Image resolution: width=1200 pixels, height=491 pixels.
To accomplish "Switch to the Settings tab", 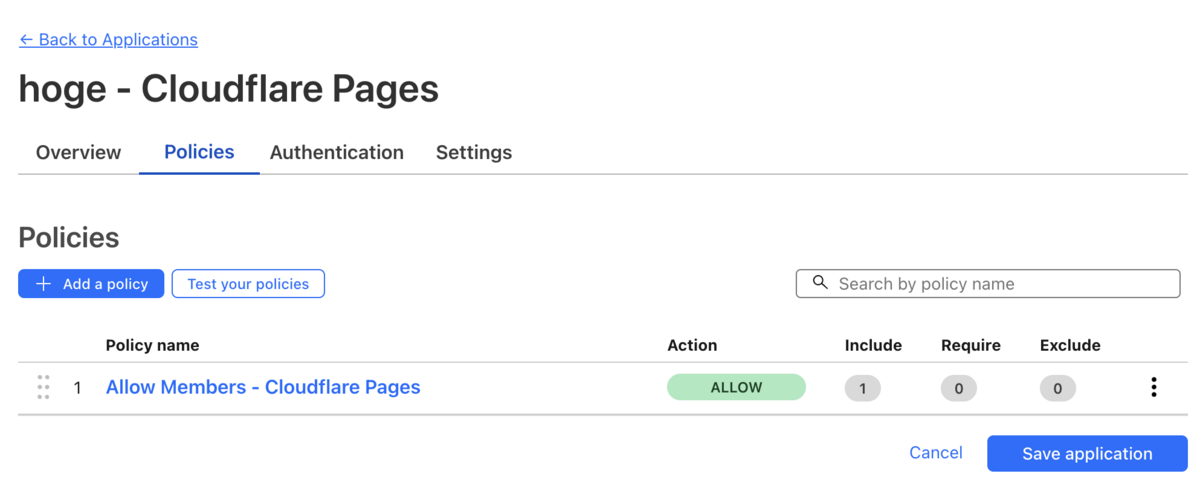I will pos(474,153).
